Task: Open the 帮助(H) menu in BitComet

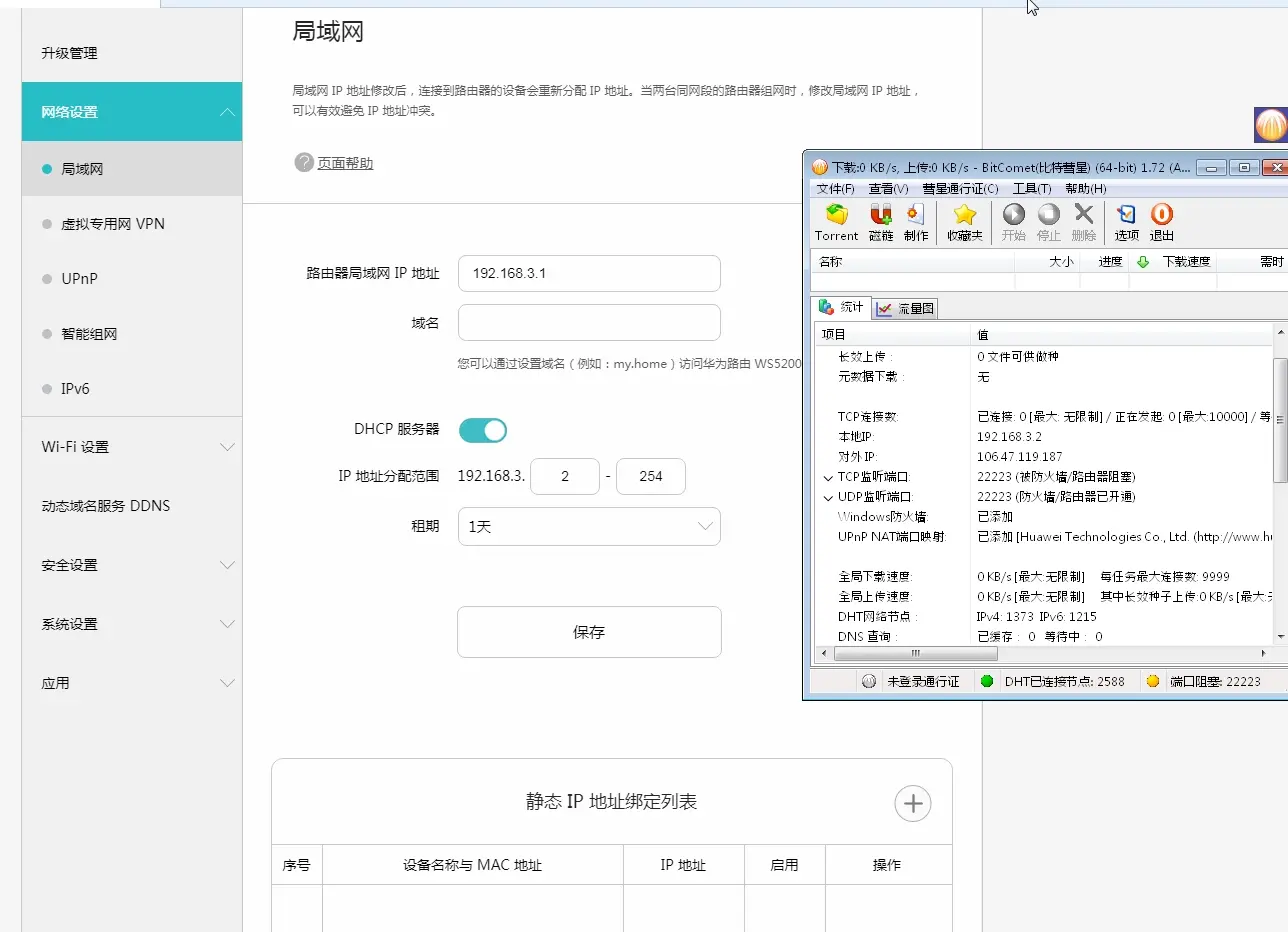Action: (1086, 188)
